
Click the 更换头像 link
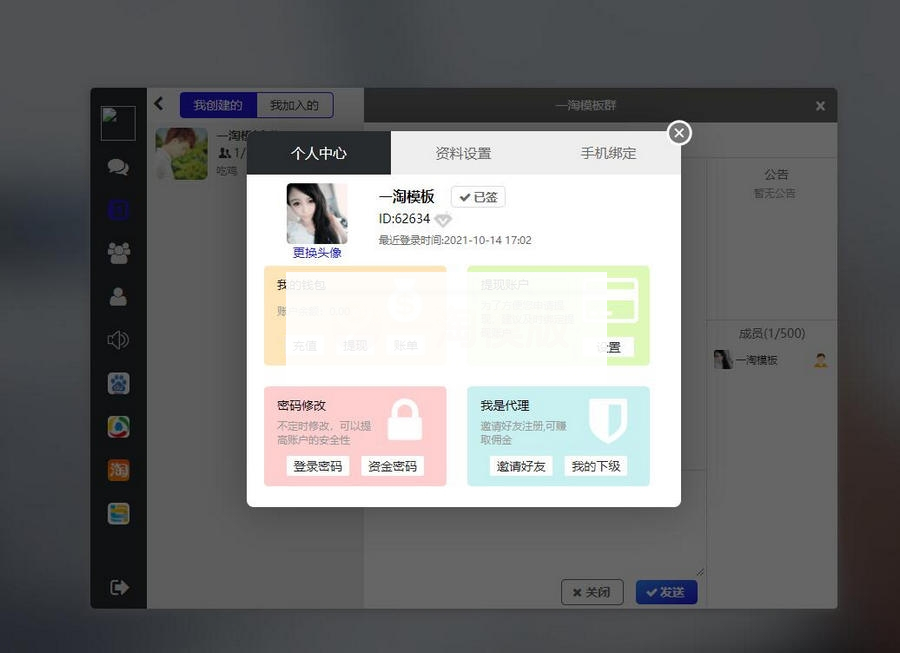(317, 252)
